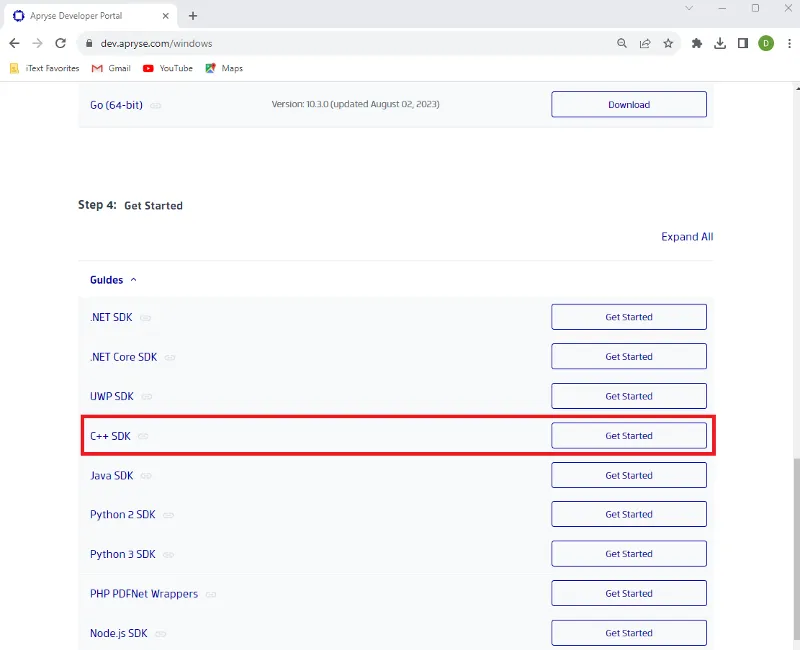Click the Java SDK label

click(112, 476)
